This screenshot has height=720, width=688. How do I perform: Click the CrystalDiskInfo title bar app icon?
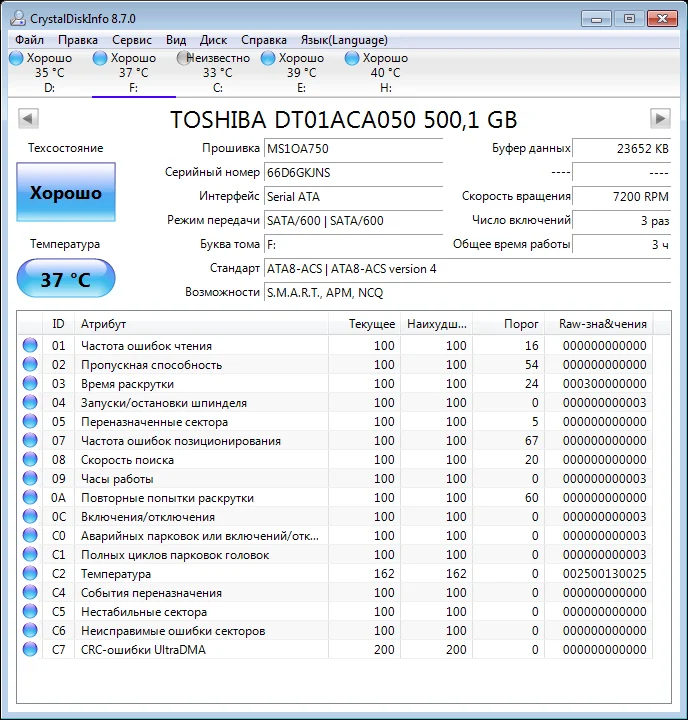coord(16,18)
